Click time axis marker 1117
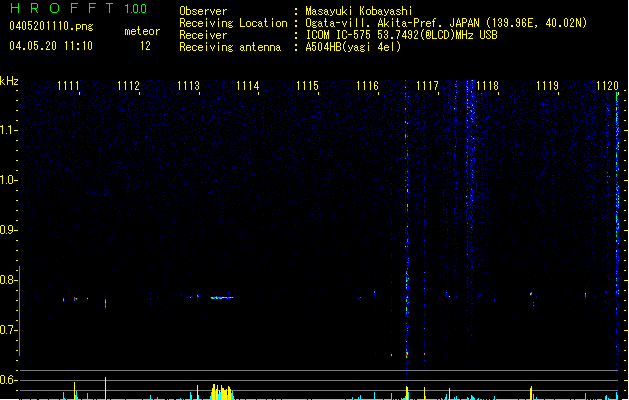The width and height of the screenshot is (629, 400). coord(427,86)
